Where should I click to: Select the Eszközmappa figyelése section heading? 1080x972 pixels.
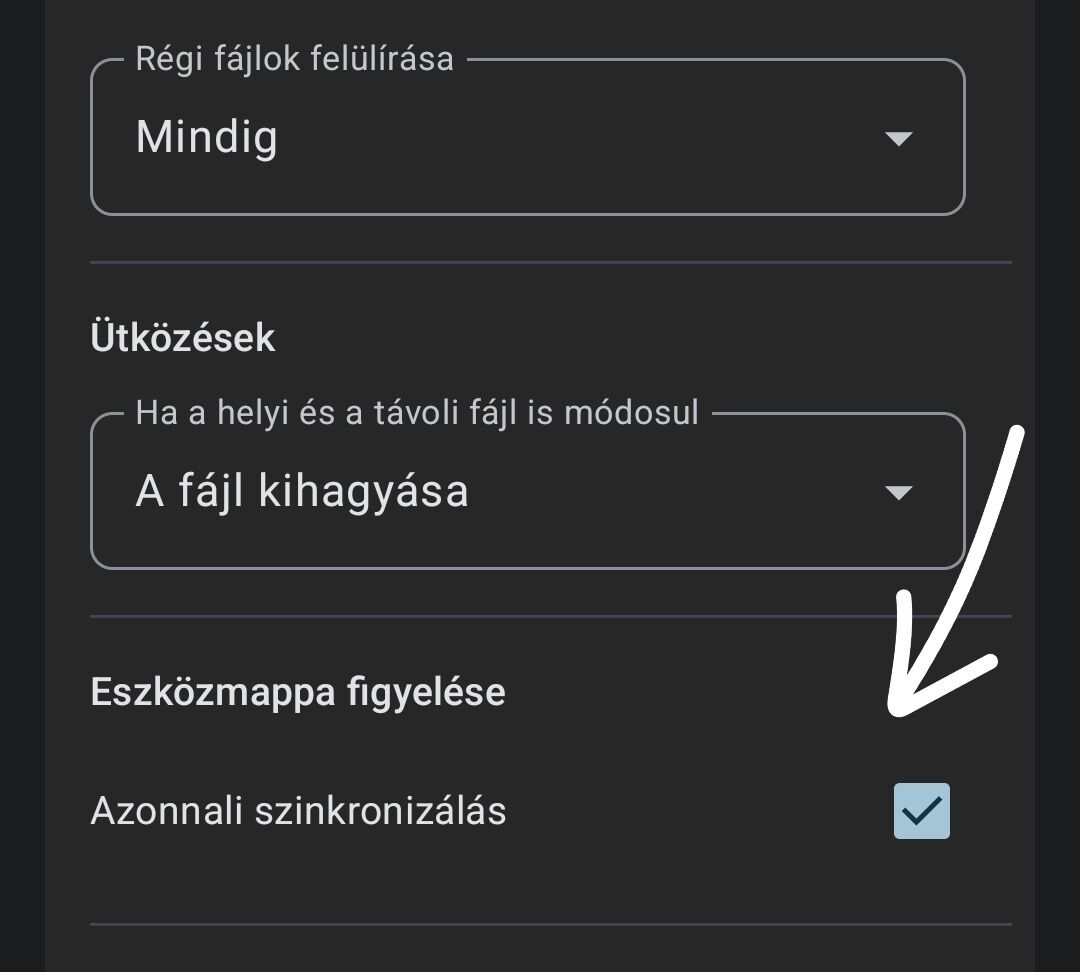298,692
